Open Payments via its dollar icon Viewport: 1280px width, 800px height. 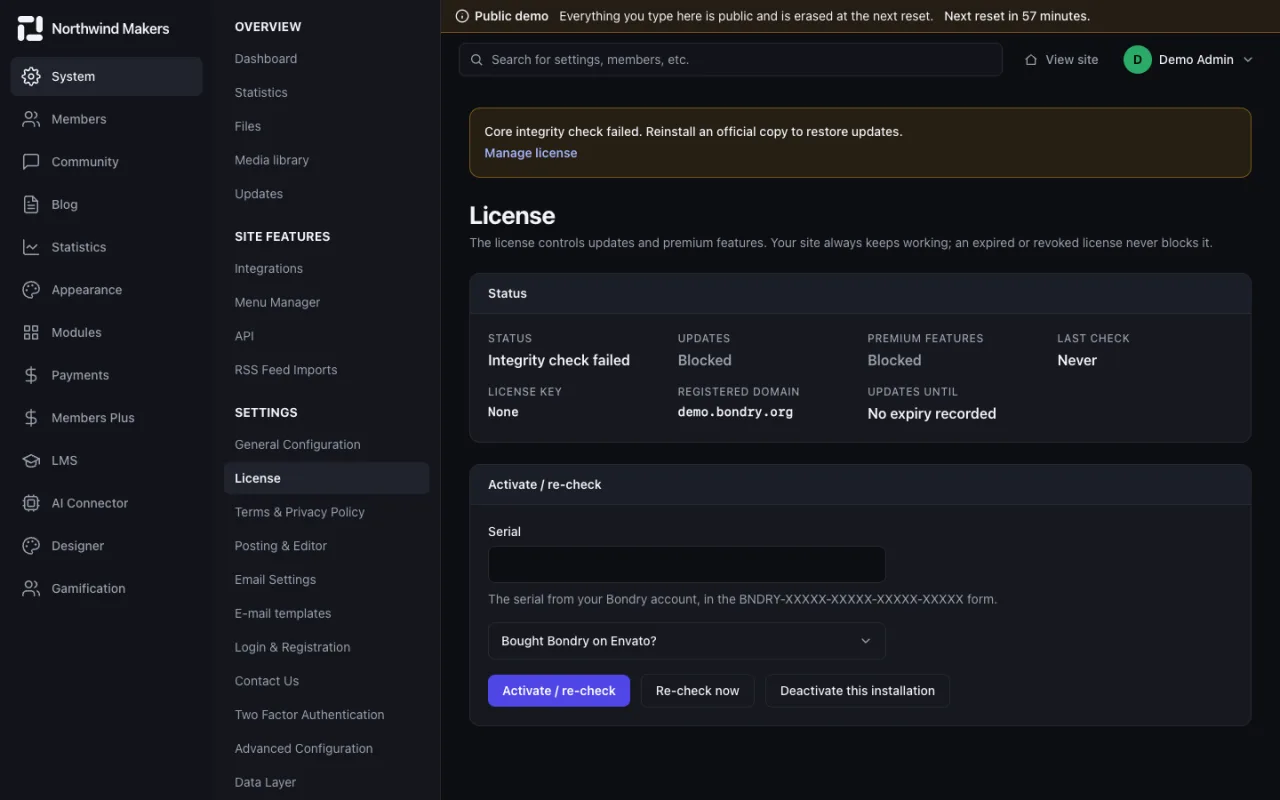click(x=31, y=375)
